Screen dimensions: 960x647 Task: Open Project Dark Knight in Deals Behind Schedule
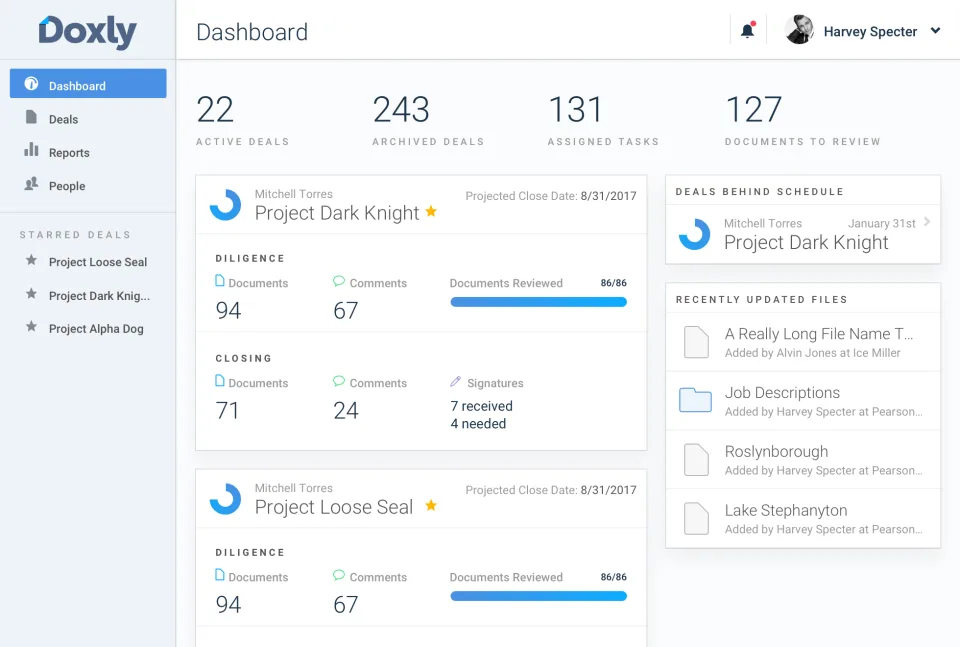[x=806, y=242]
